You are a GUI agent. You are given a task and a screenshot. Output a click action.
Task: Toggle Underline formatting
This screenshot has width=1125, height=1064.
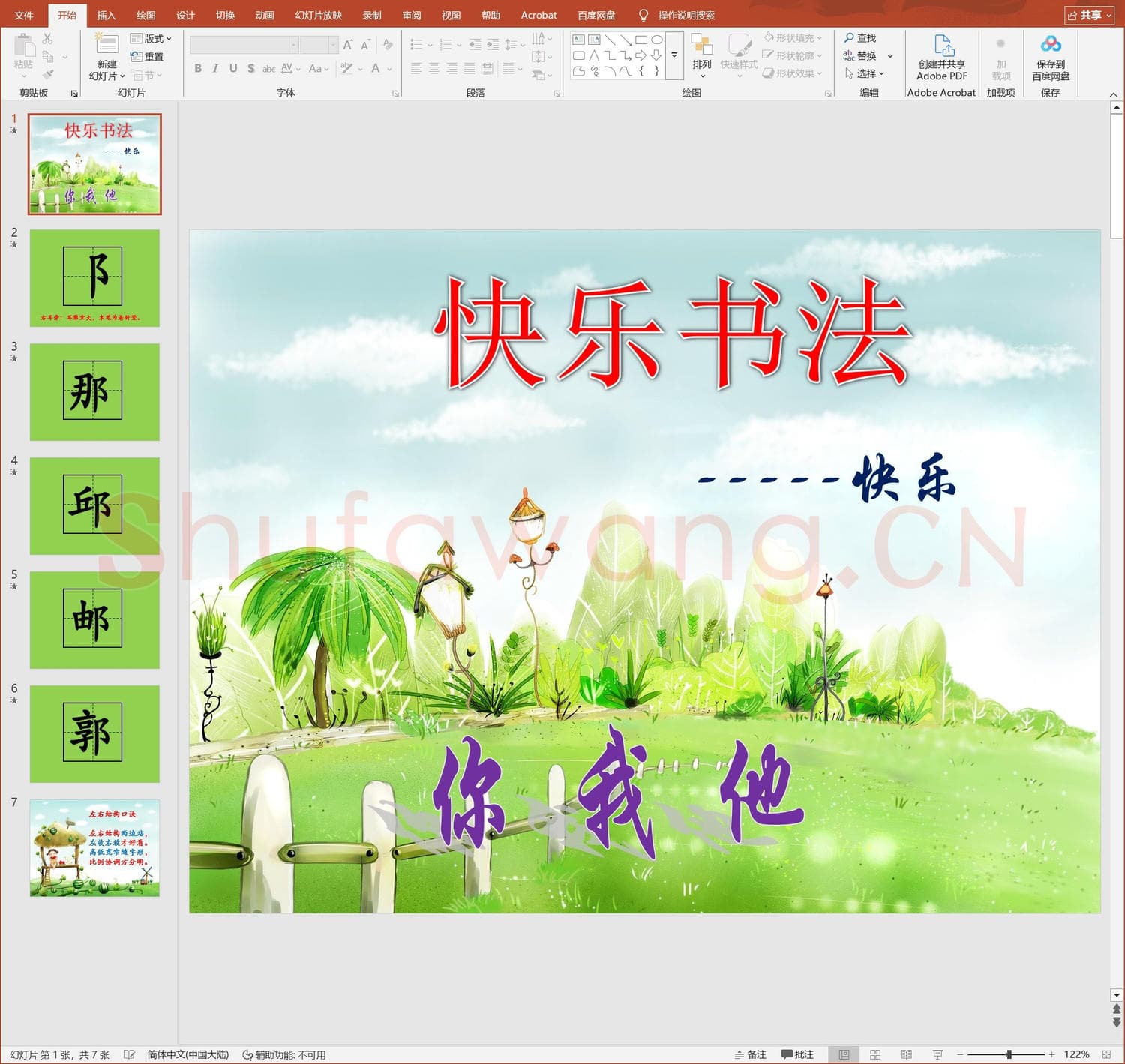tap(233, 68)
